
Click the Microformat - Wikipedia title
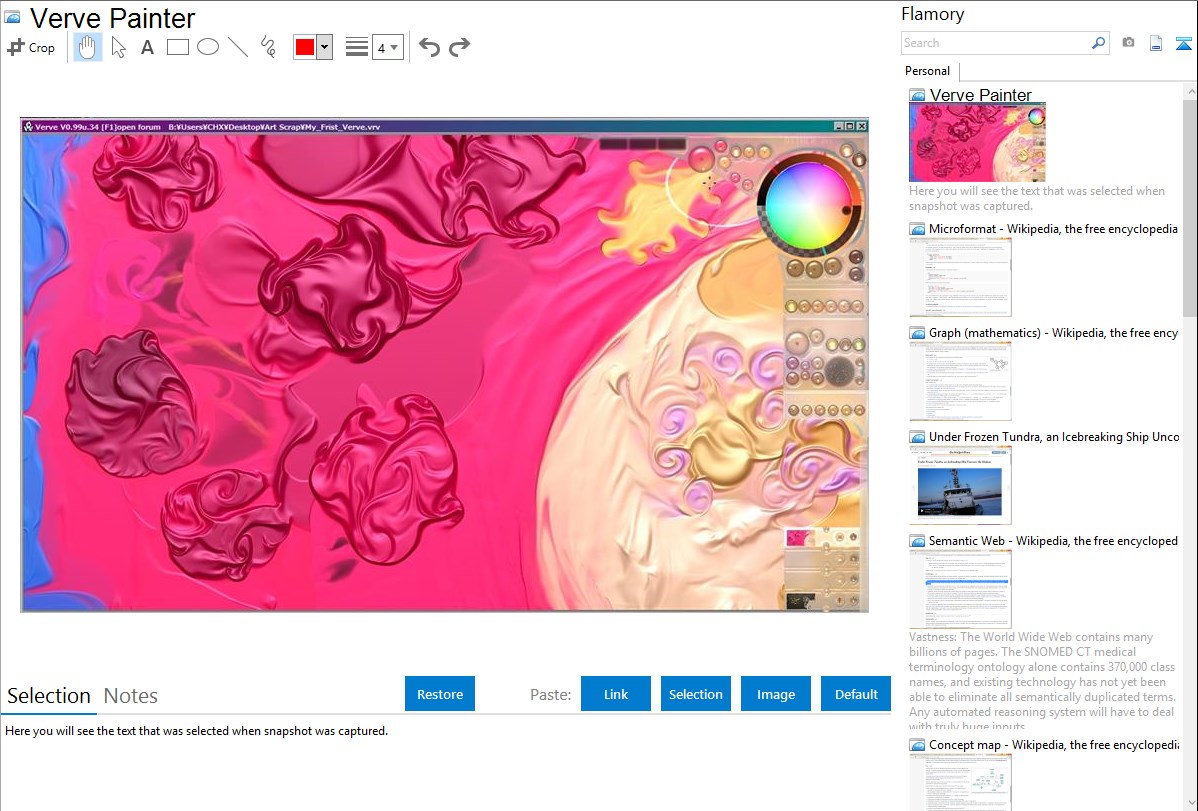[1053, 229]
